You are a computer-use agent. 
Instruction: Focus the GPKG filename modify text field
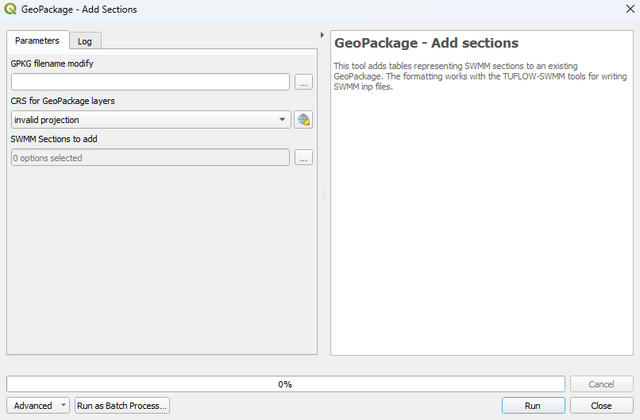click(x=149, y=82)
